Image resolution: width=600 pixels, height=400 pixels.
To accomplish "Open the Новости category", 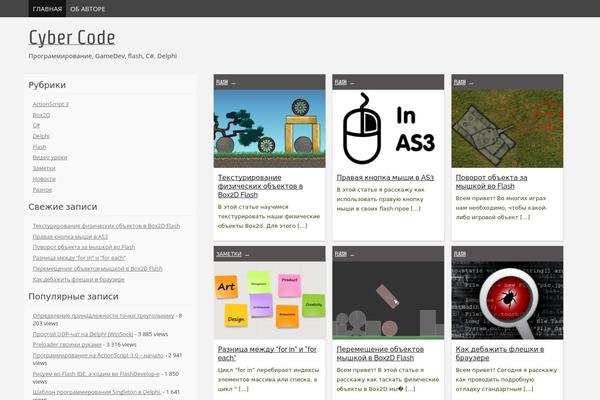I will (x=44, y=179).
